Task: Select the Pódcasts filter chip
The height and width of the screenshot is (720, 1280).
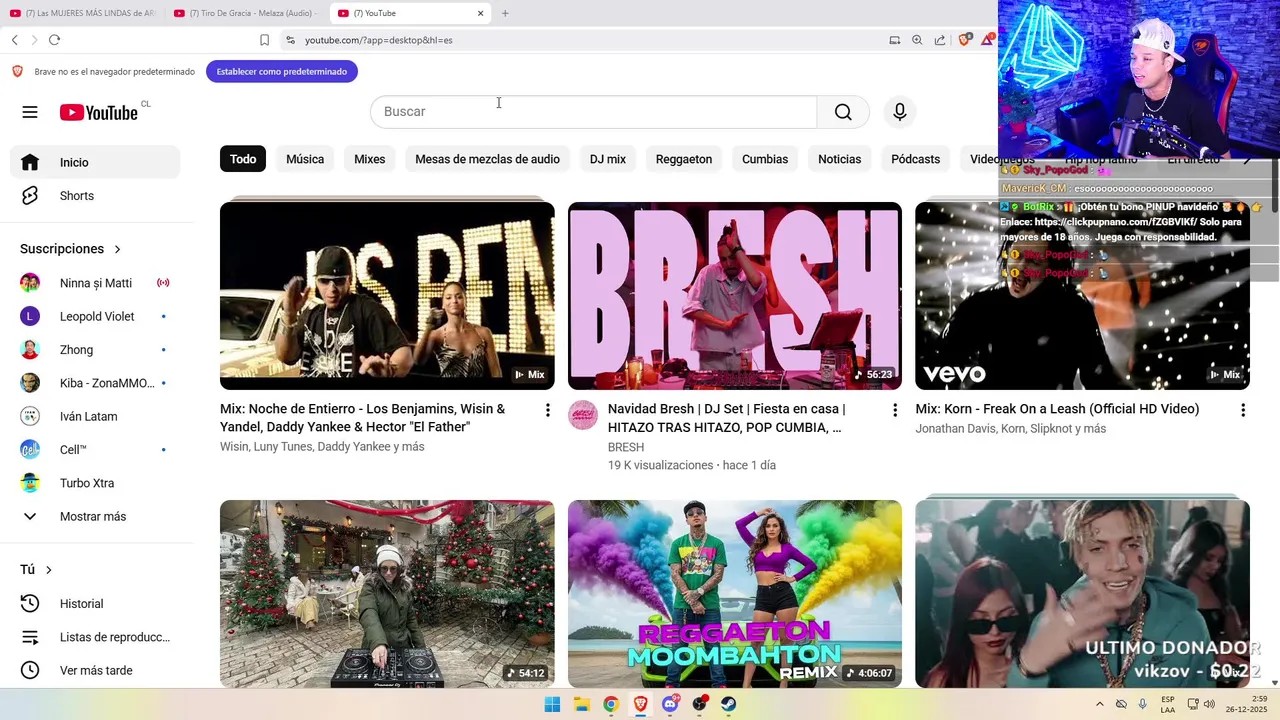Action: (916, 159)
